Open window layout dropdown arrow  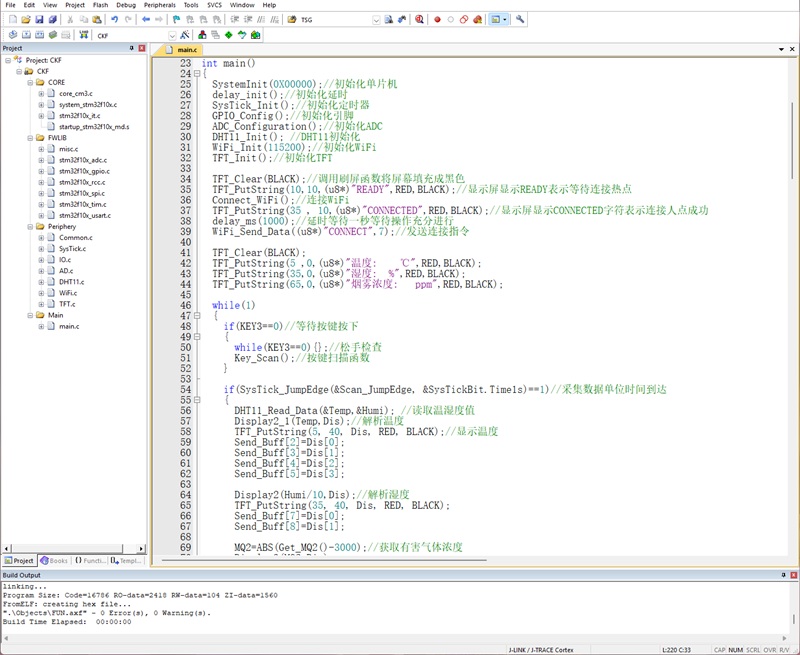505,19
